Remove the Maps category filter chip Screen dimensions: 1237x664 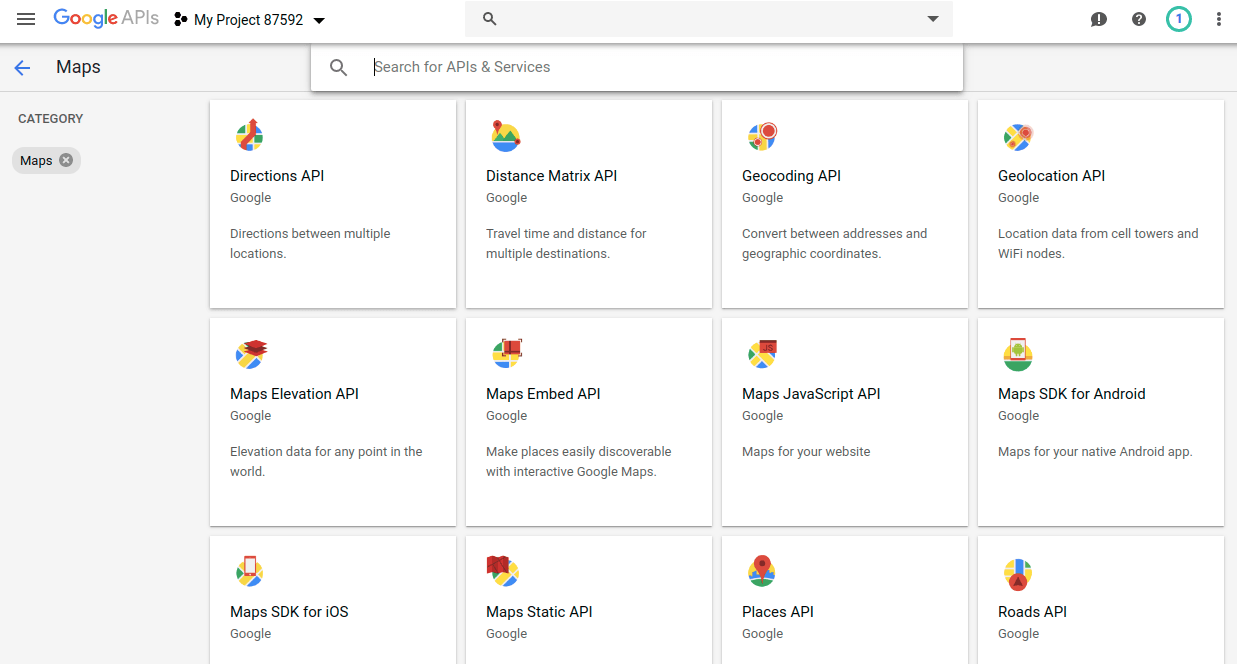(x=66, y=160)
